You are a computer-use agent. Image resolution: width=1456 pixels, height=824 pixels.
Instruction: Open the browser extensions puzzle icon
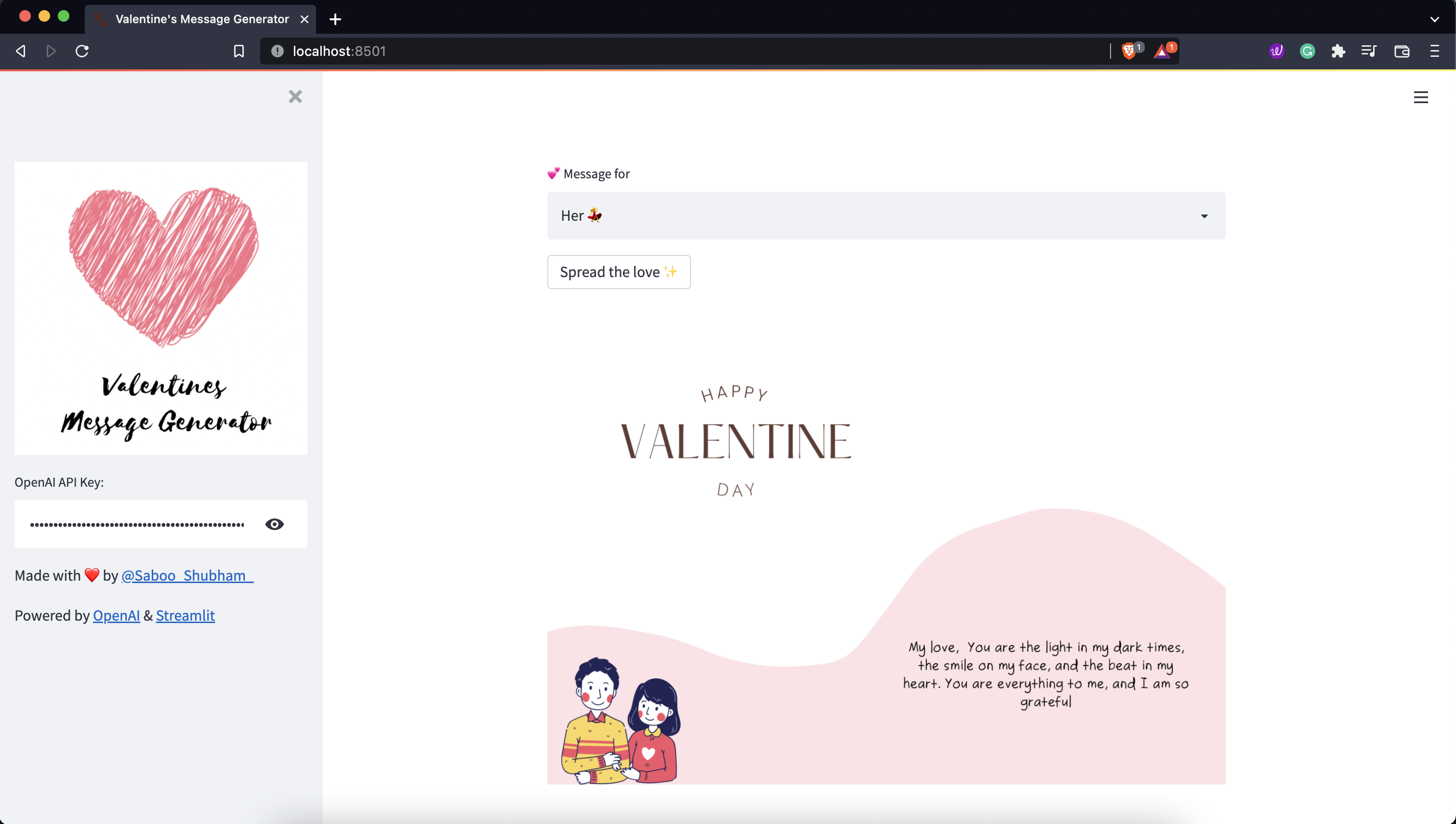pos(1338,51)
